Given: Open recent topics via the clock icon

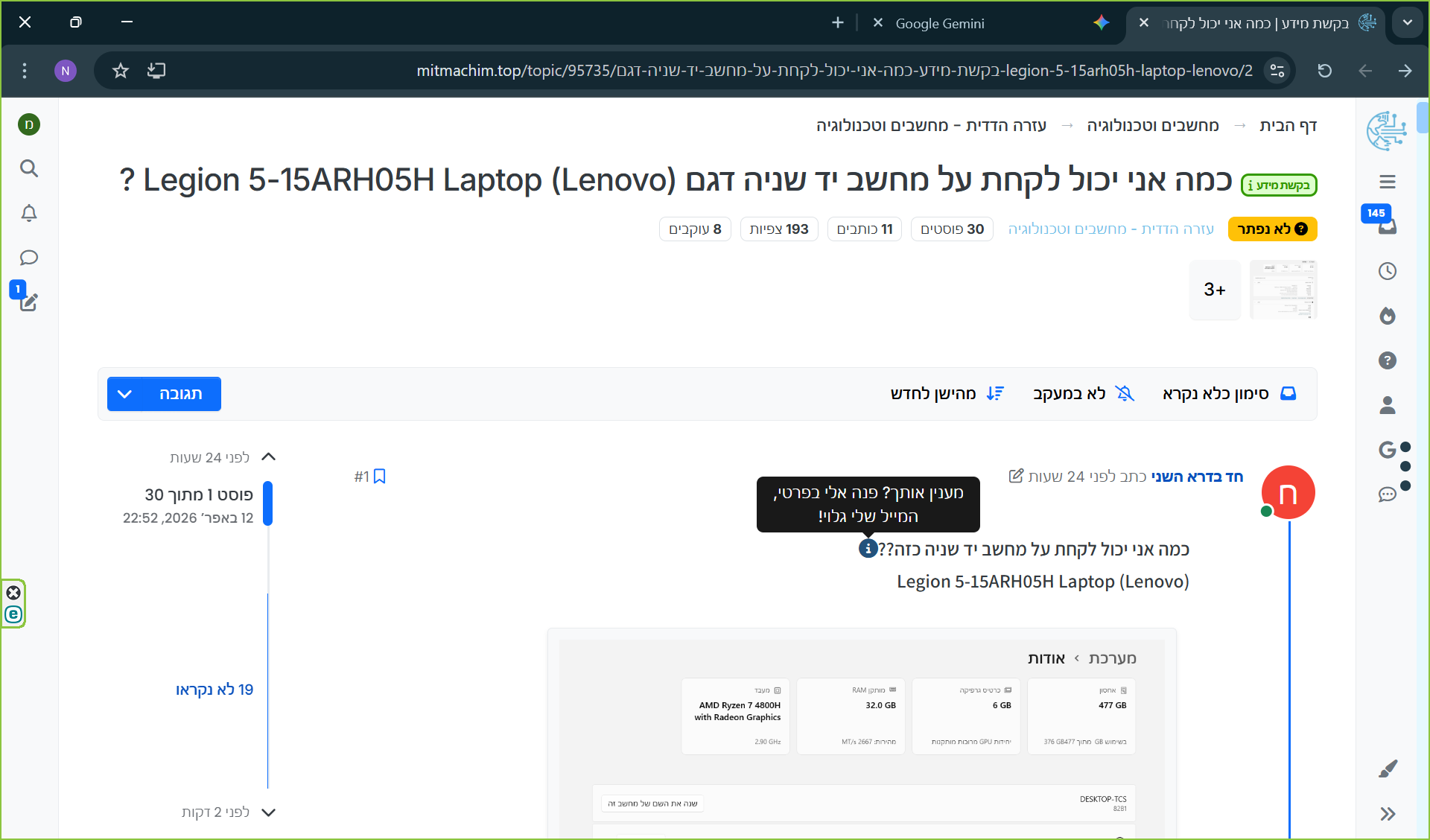Looking at the screenshot, I should tap(1387, 271).
